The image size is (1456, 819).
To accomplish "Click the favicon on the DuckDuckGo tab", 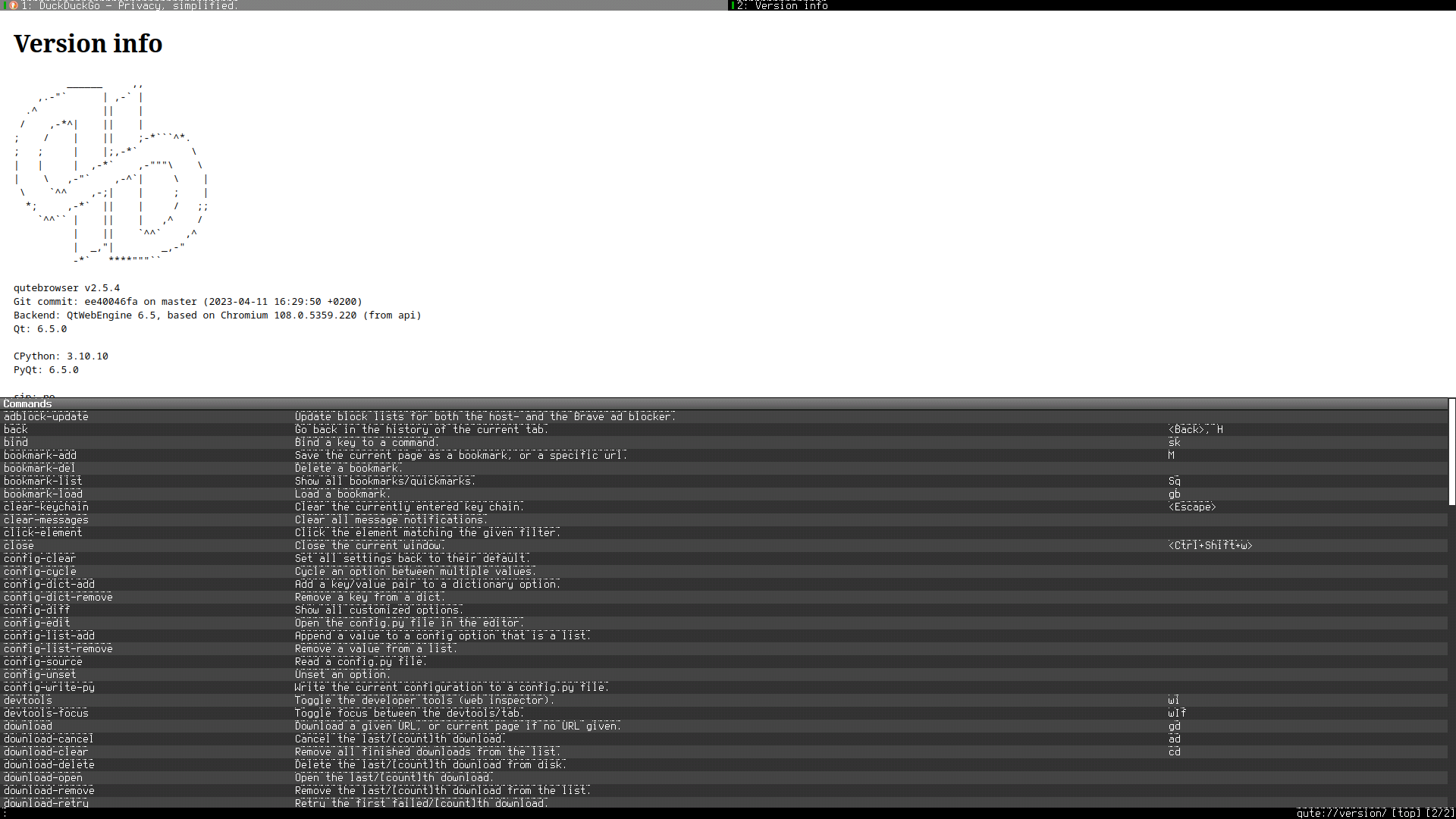I will coord(14,5).
